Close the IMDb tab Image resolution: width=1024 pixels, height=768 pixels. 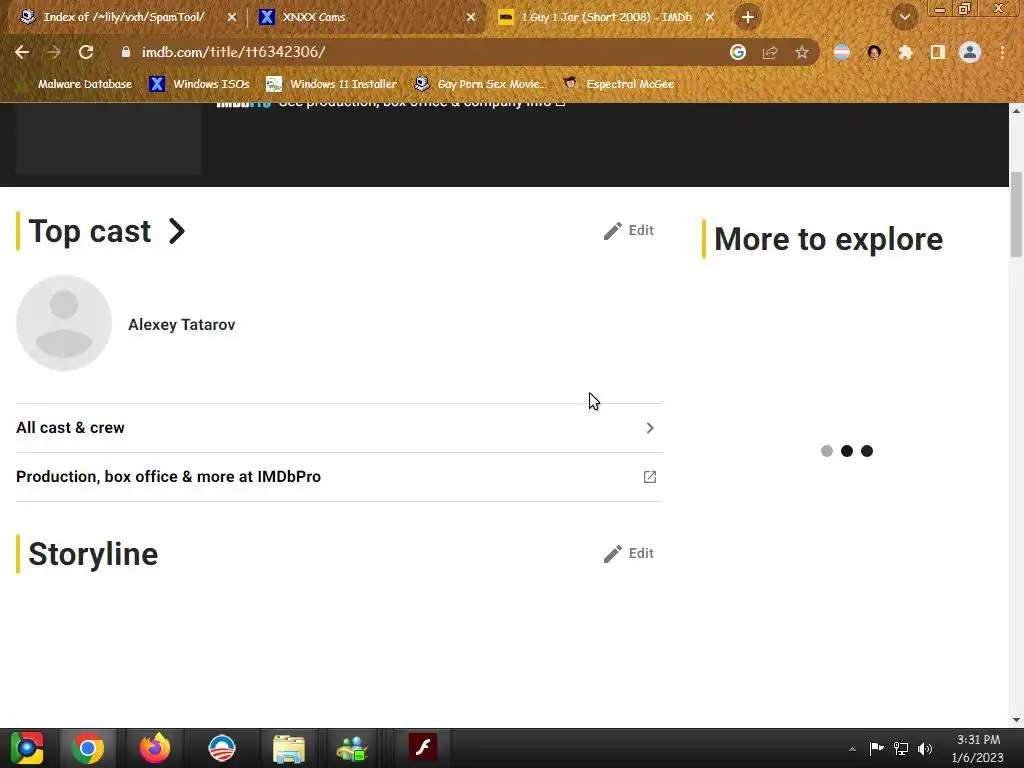pyautogui.click(x=710, y=17)
